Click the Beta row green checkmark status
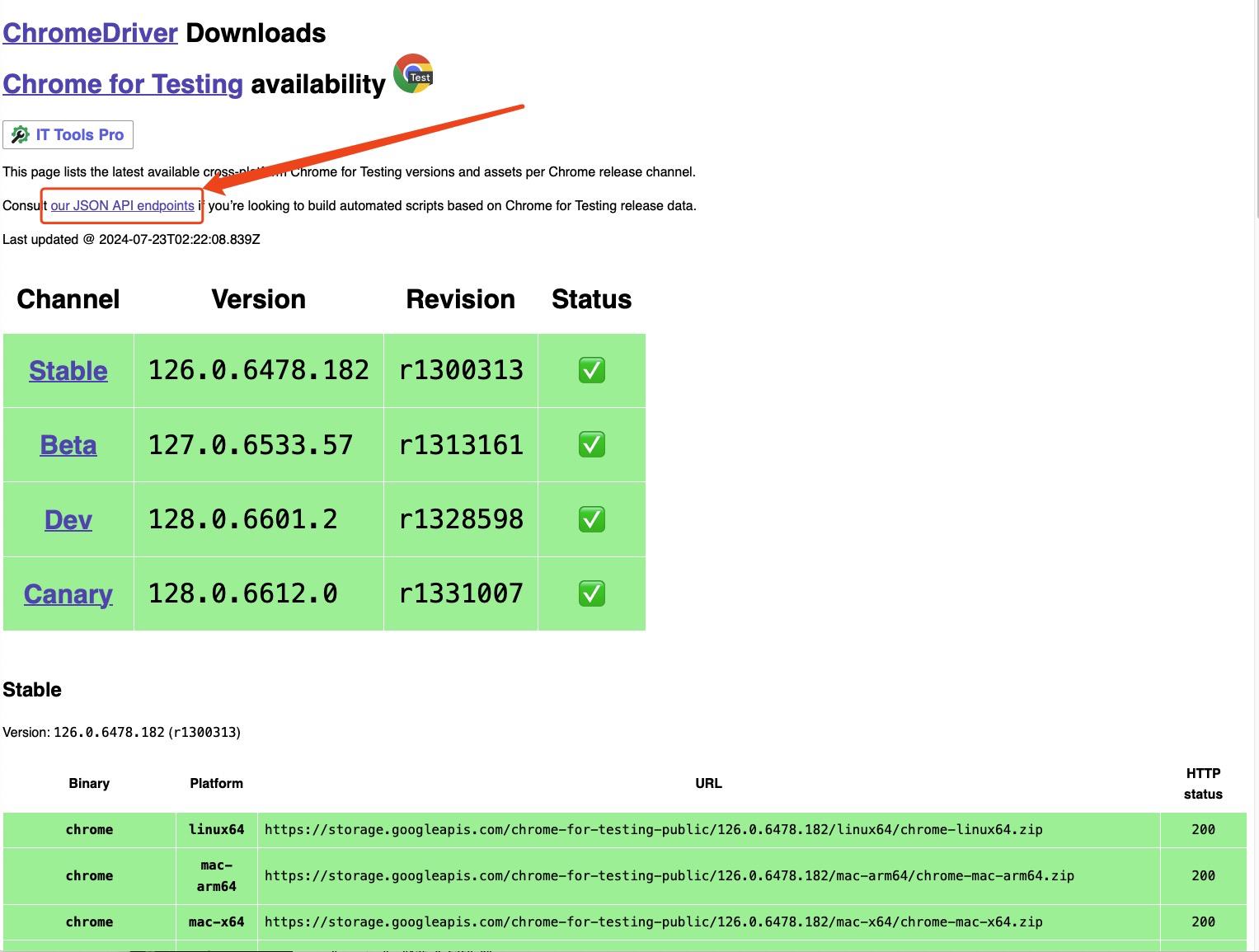This screenshot has height=952, width=1259. click(592, 445)
